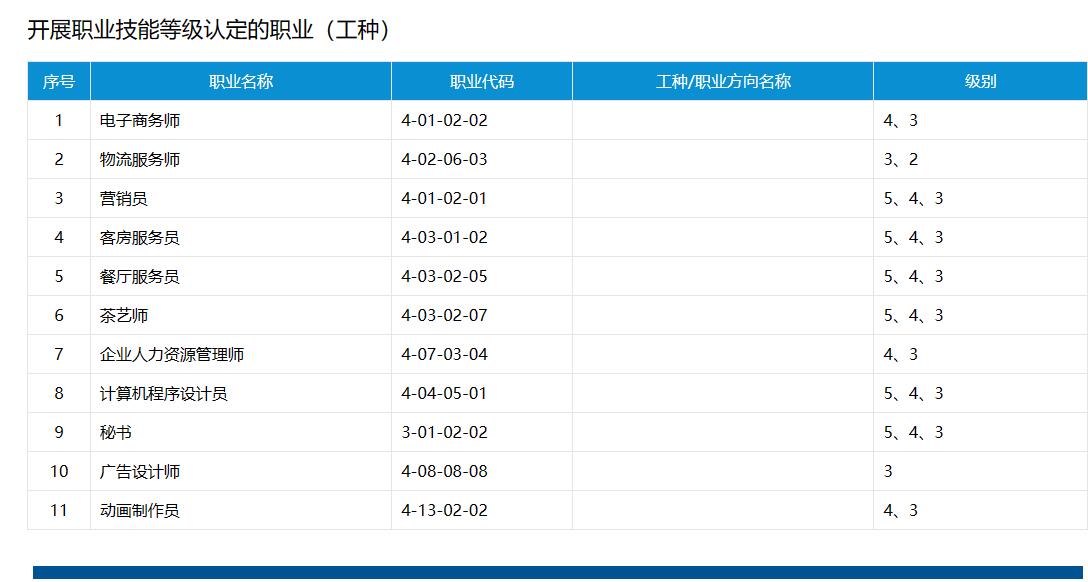Click occupation code 4-08-08-08
Screen dimensions: 1088x582
444,472
